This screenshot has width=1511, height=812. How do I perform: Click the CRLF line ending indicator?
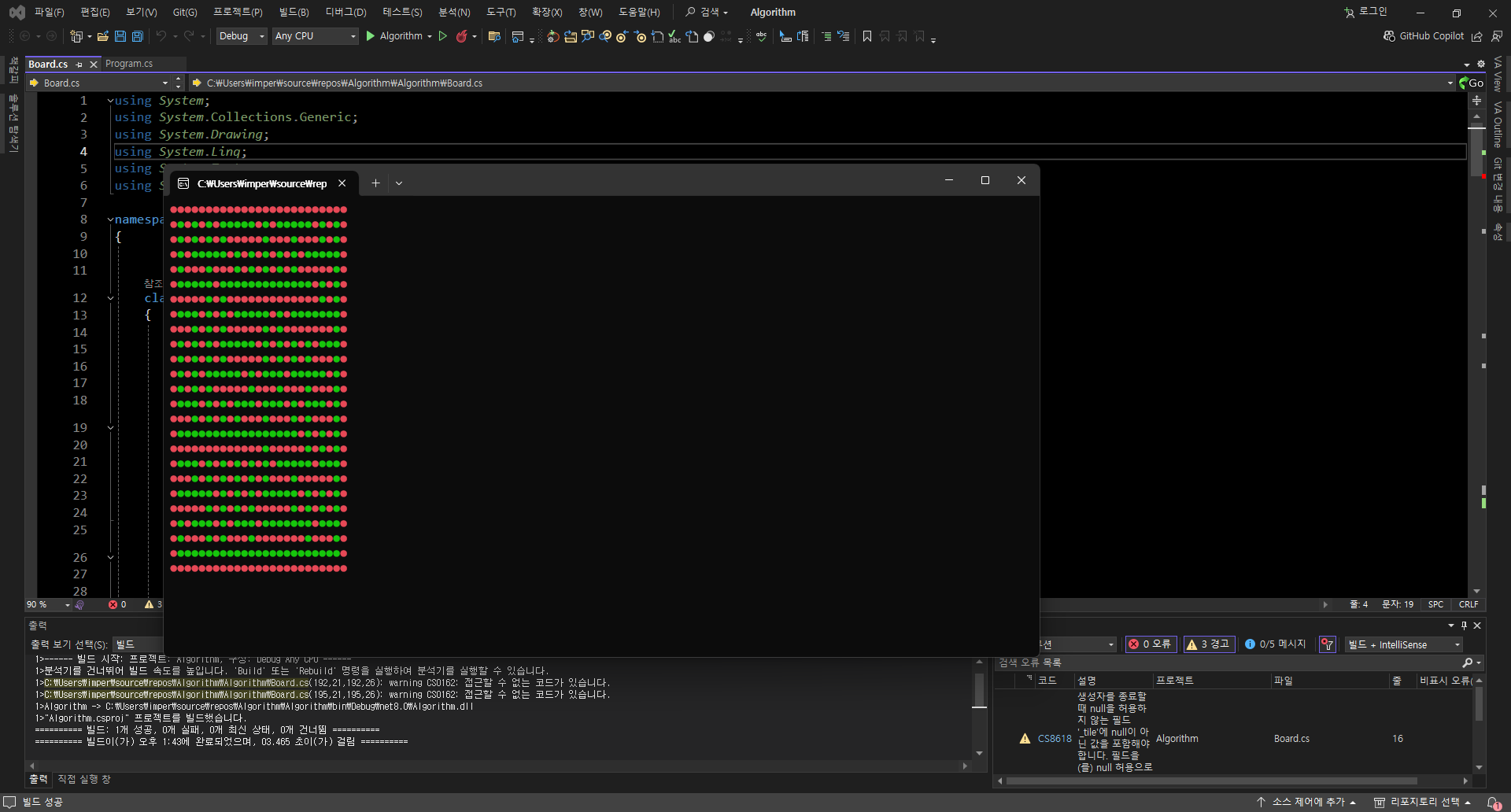pyautogui.click(x=1469, y=605)
